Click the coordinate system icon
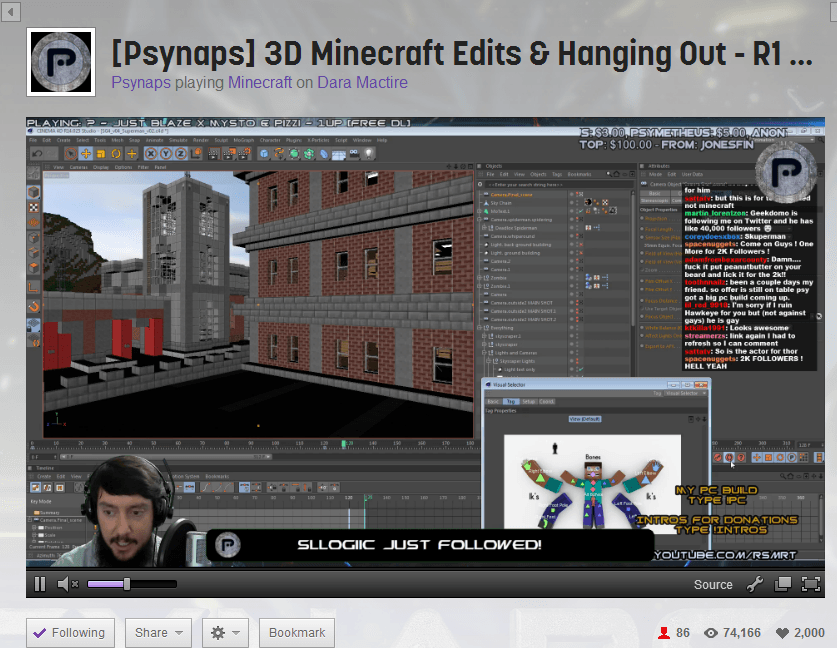 [196, 154]
